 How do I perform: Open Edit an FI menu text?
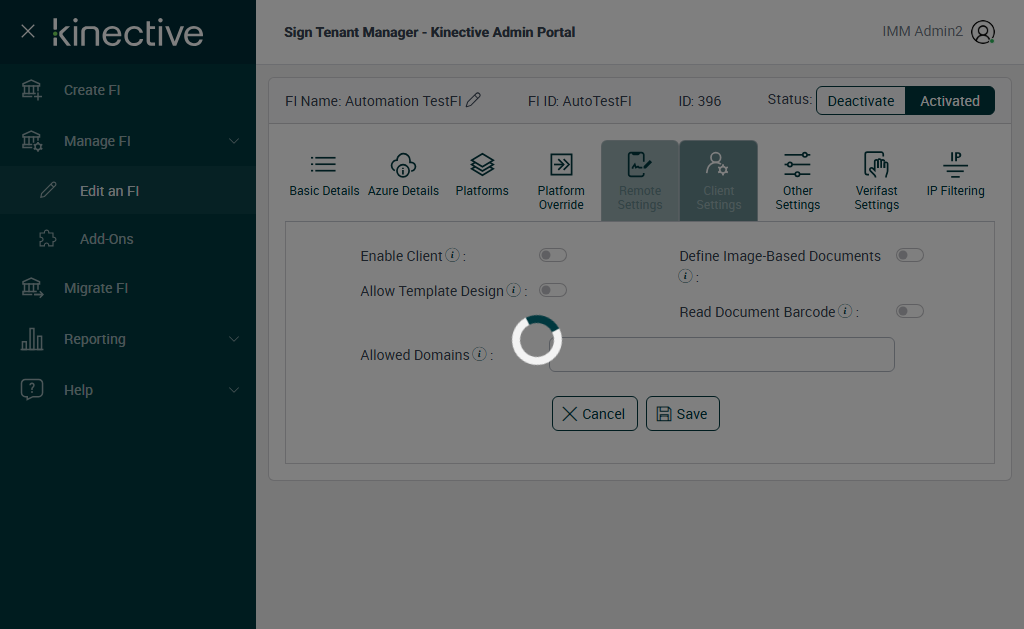109,191
